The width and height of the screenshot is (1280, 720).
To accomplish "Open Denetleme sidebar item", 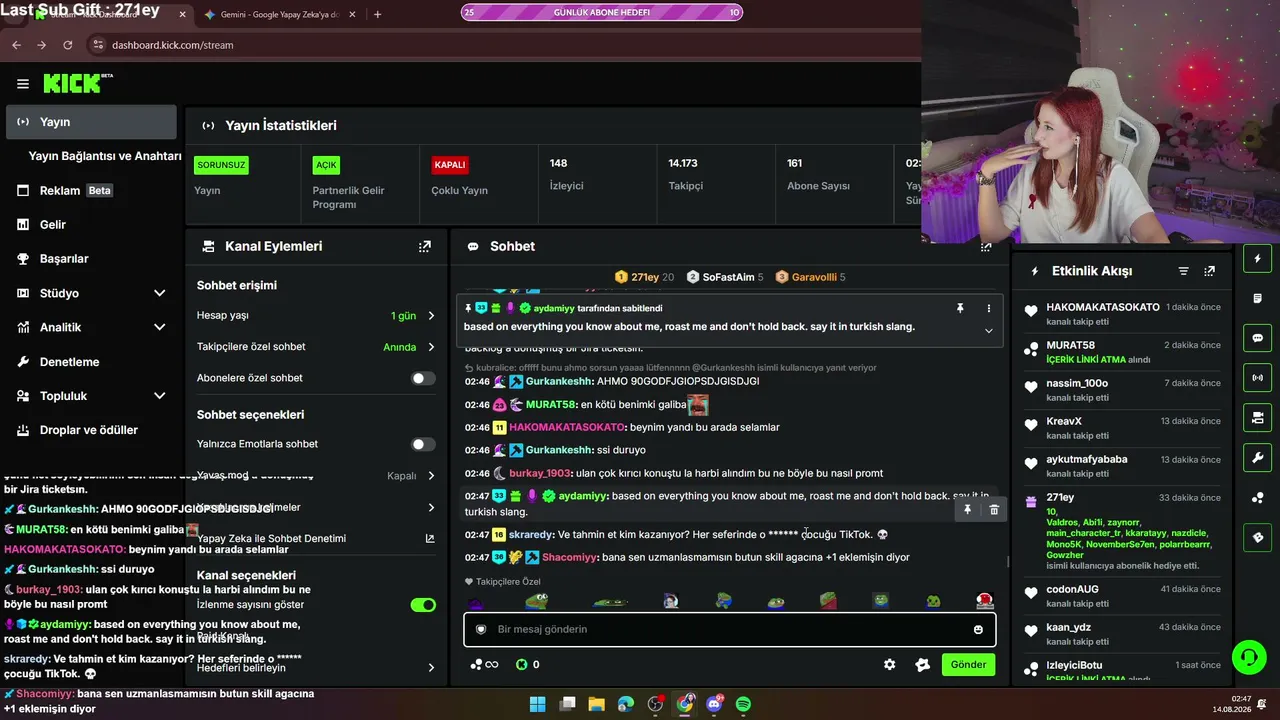I will click(x=91, y=362).
